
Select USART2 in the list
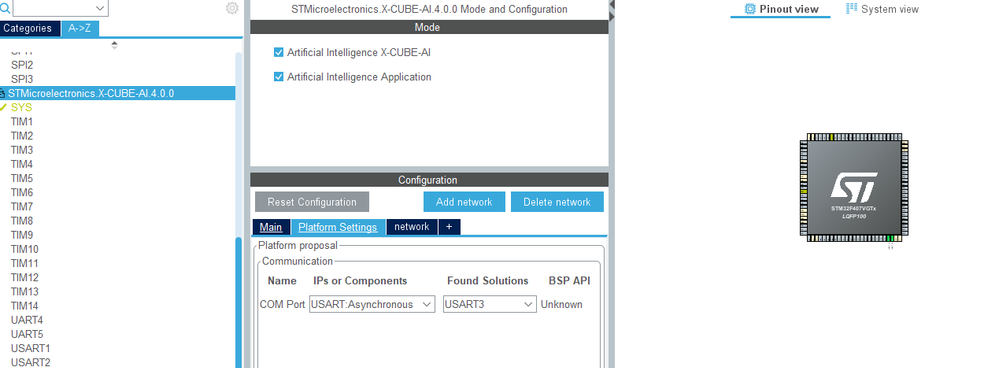click(31, 362)
